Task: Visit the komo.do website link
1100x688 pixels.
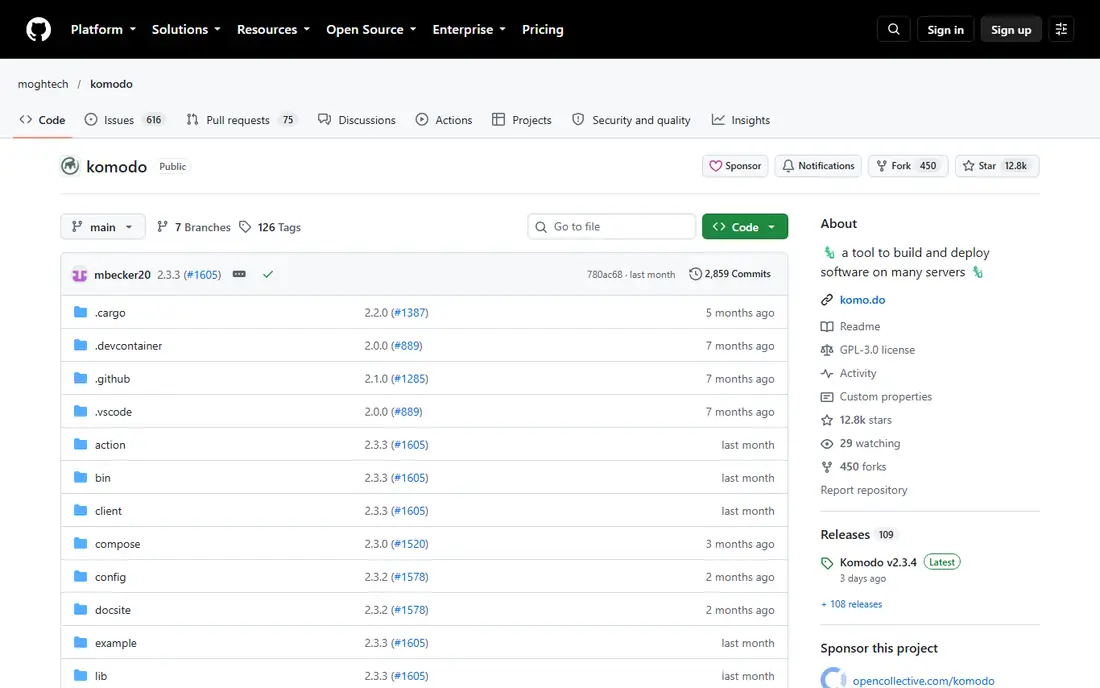Action: [862, 299]
